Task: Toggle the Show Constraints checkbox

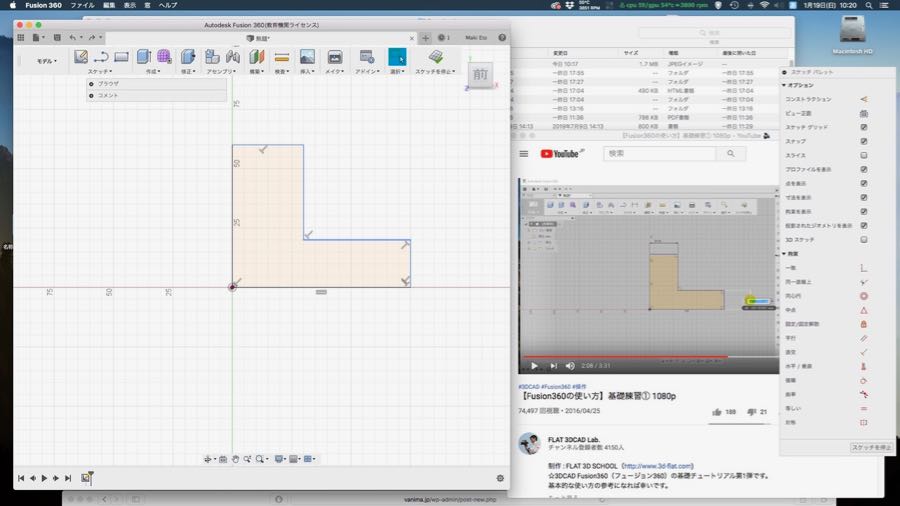Action: pos(863,212)
